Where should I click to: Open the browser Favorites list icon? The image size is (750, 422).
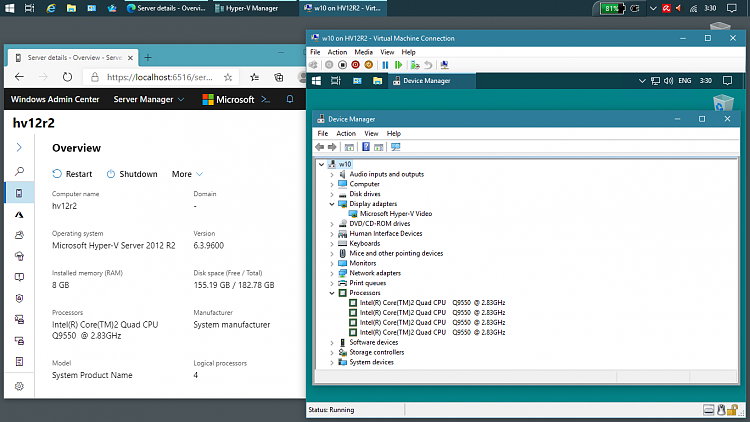click(x=254, y=77)
